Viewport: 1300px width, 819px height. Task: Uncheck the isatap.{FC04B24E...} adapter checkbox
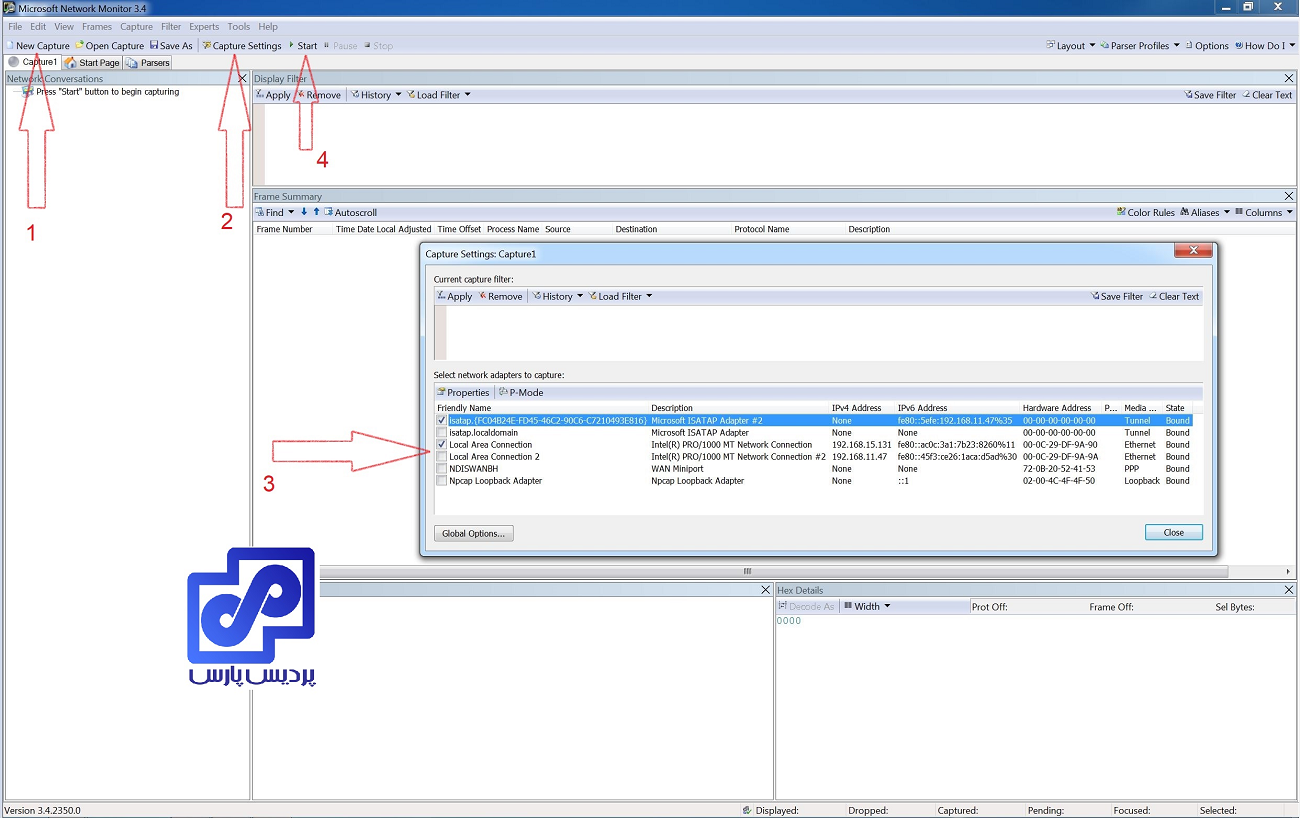pos(442,421)
